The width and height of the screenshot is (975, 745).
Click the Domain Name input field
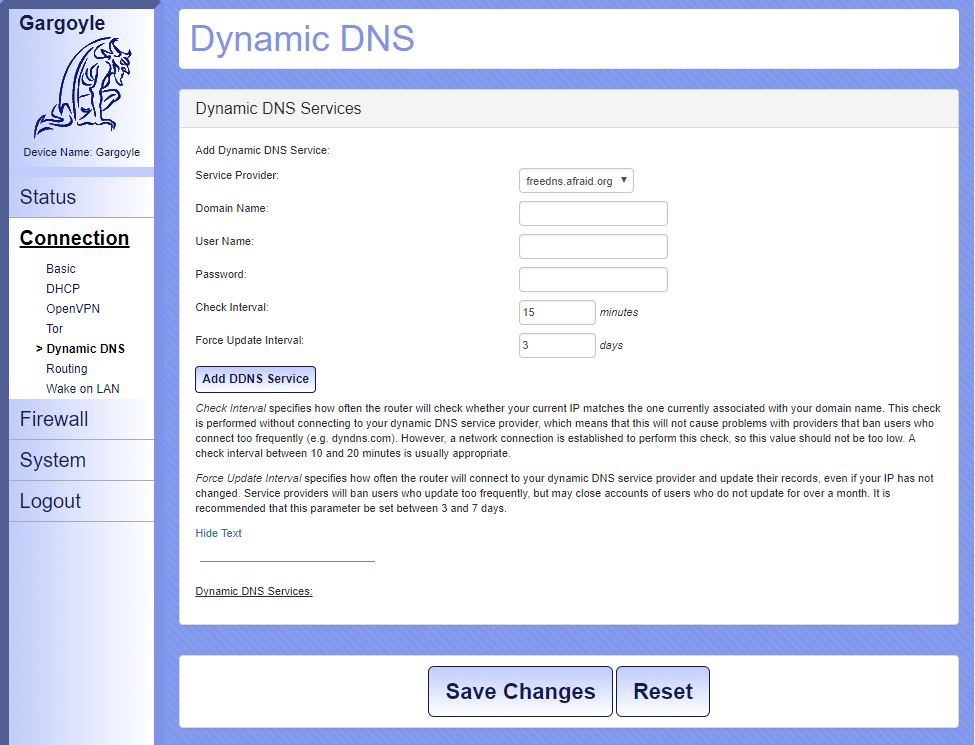[x=593, y=214]
